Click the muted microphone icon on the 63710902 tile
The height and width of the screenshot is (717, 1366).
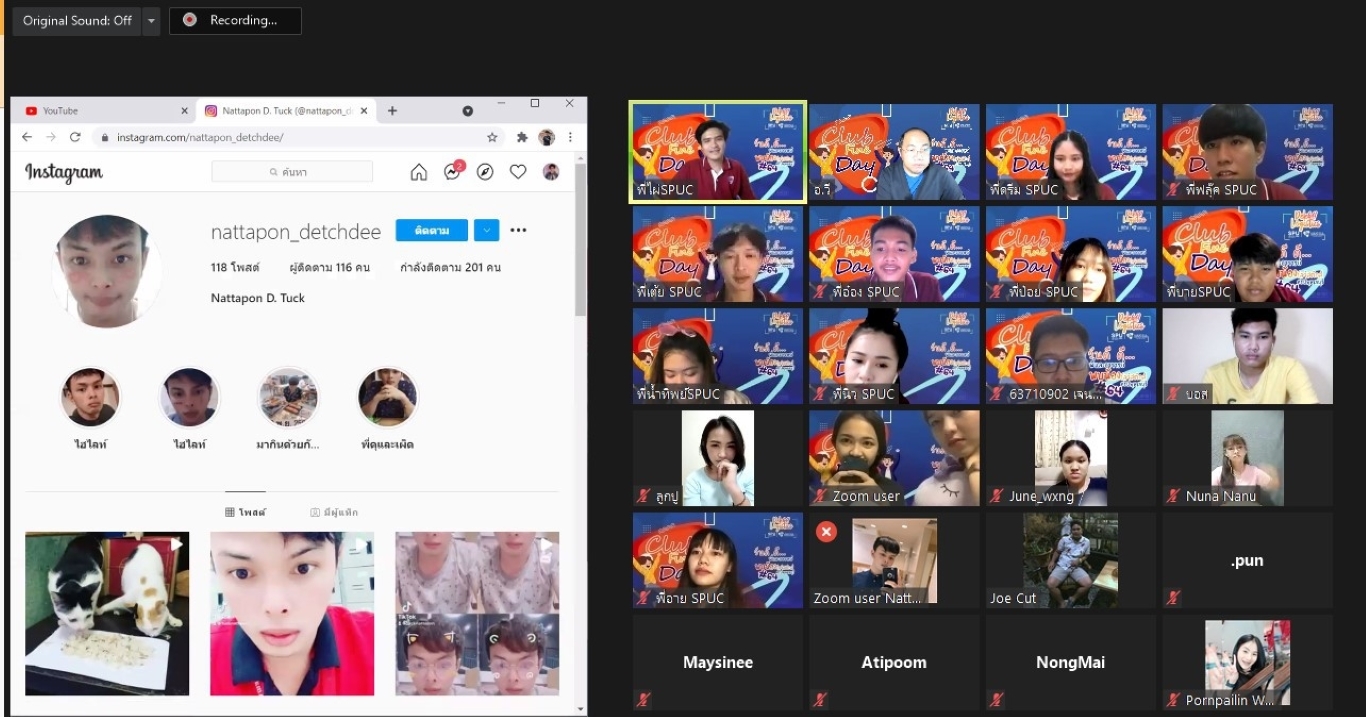click(997, 394)
